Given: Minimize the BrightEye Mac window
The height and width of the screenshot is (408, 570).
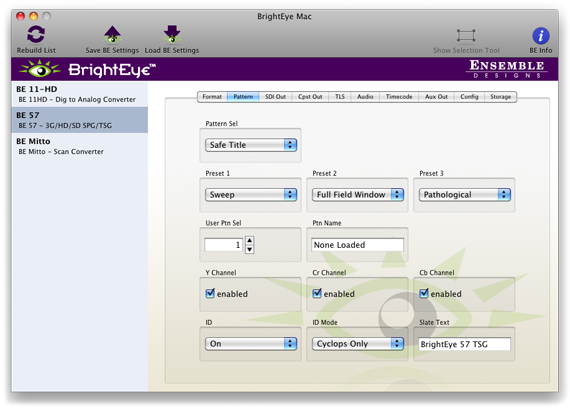Looking at the screenshot, I should [33, 16].
